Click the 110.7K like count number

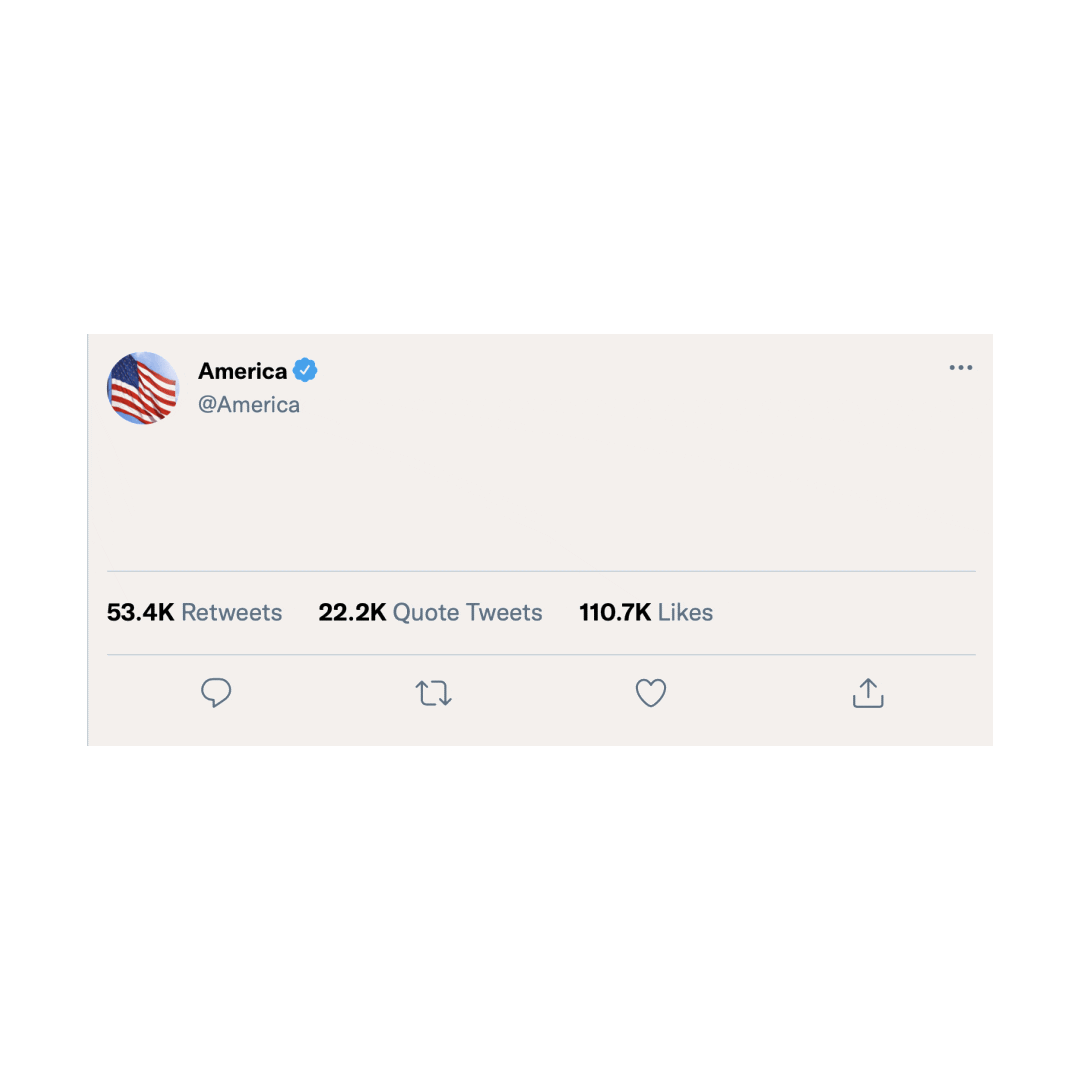pyautogui.click(x=615, y=613)
